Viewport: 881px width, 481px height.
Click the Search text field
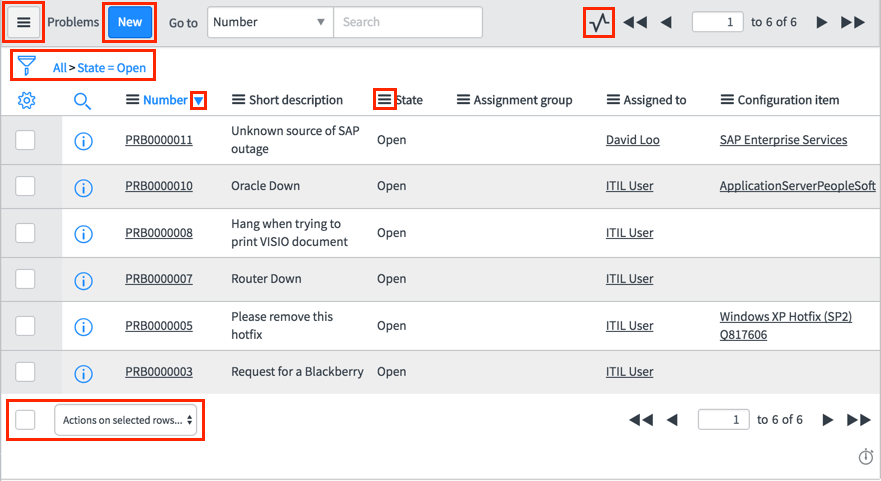point(407,22)
